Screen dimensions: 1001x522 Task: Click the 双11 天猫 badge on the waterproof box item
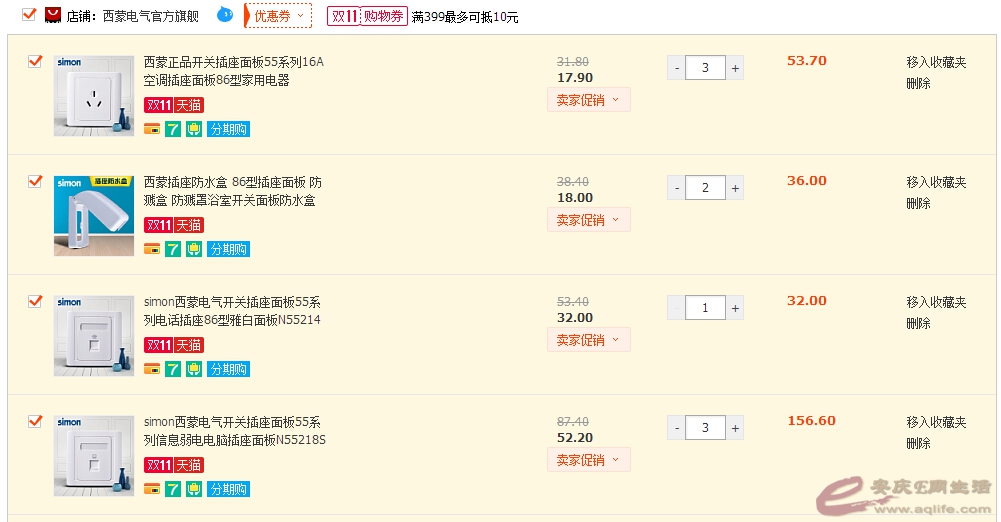coord(174,225)
